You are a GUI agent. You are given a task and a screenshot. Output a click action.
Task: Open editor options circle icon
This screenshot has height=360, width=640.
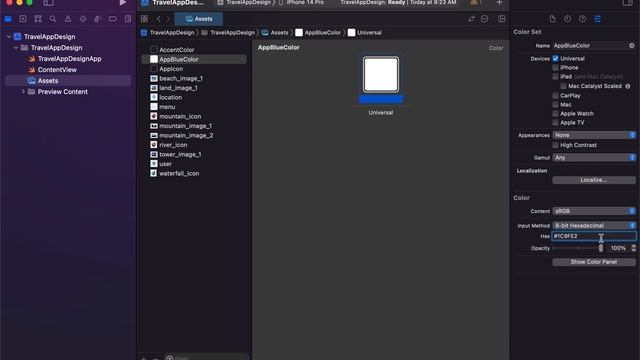pos(484,19)
